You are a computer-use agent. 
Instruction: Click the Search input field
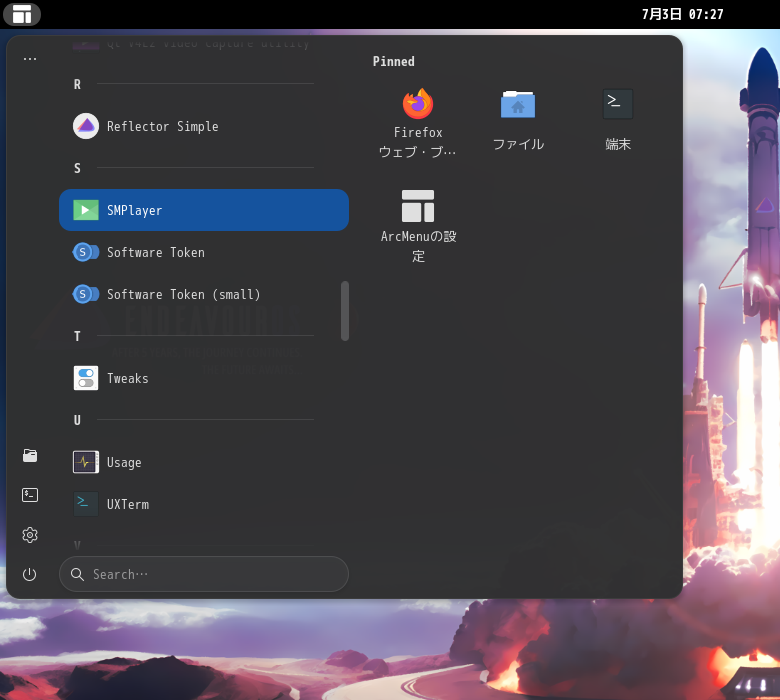[204, 574]
